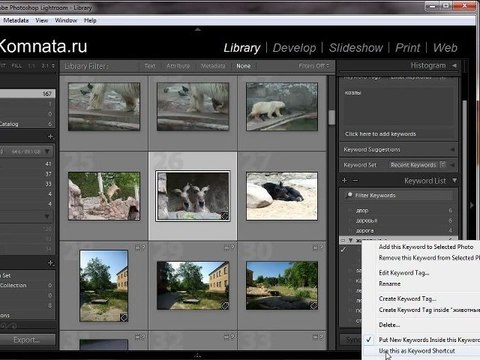Select the folder row with count 41
Screen dimensions: 480x360
coord(27,164)
